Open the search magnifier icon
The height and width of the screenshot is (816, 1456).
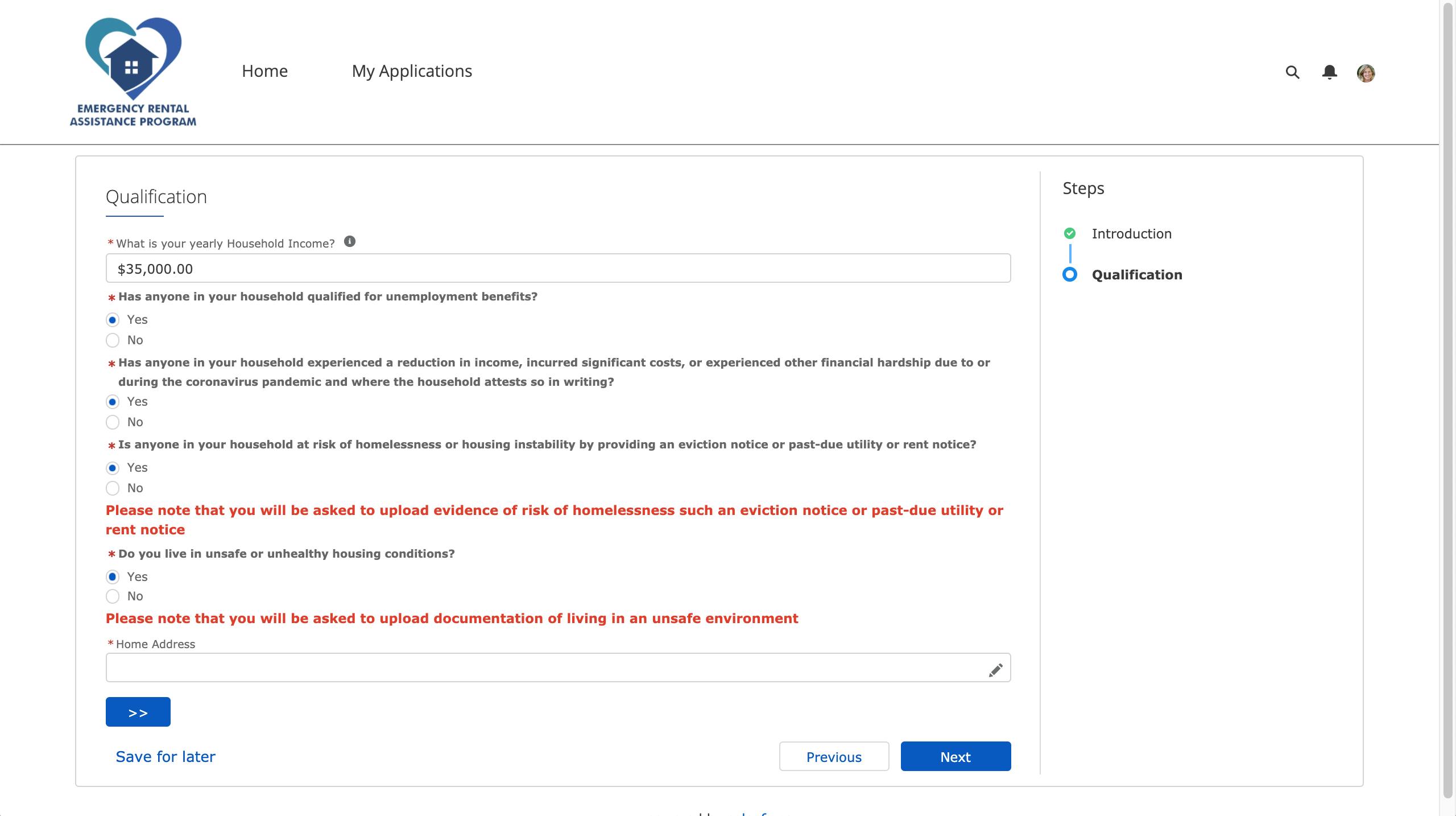click(x=1292, y=72)
